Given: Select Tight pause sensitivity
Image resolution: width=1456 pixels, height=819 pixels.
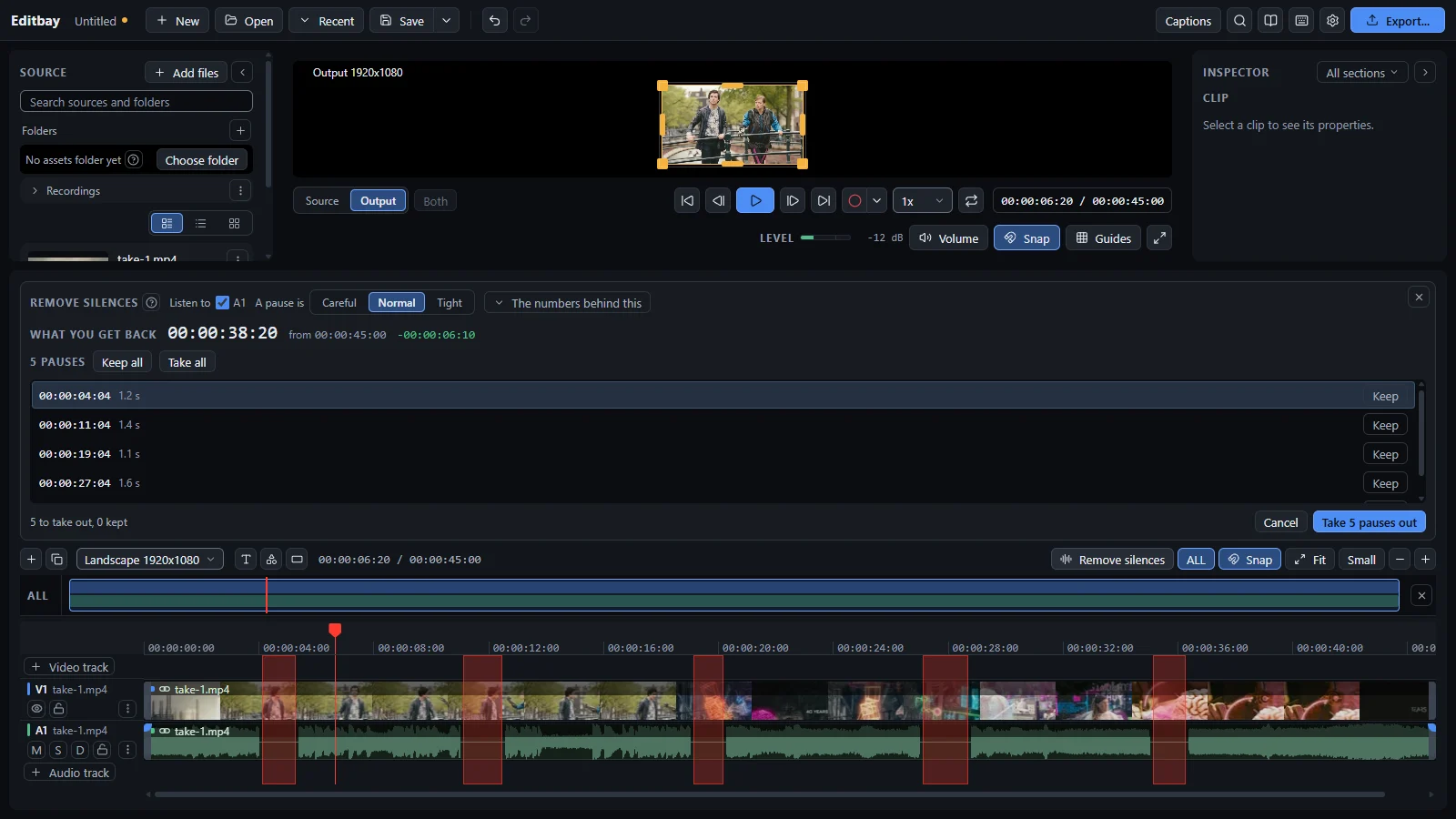Looking at the screenshot, I should pos(450,303).
